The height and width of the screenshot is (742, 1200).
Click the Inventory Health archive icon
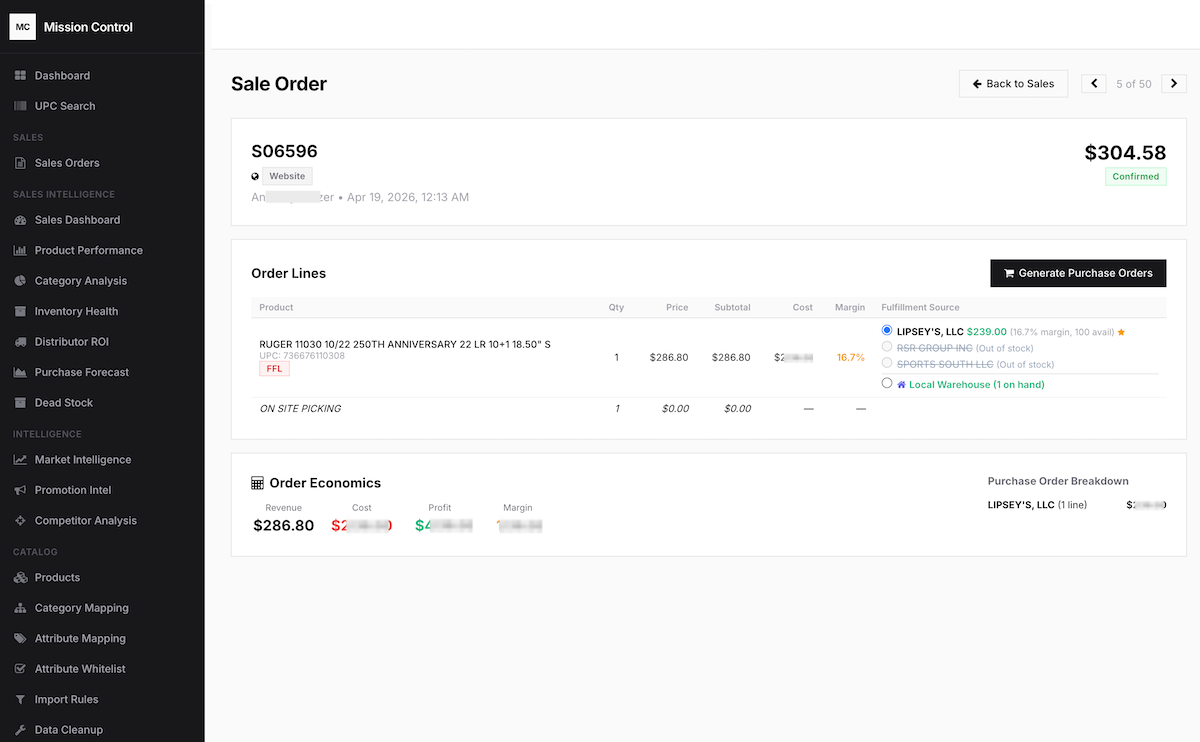[x=21, y=311]
